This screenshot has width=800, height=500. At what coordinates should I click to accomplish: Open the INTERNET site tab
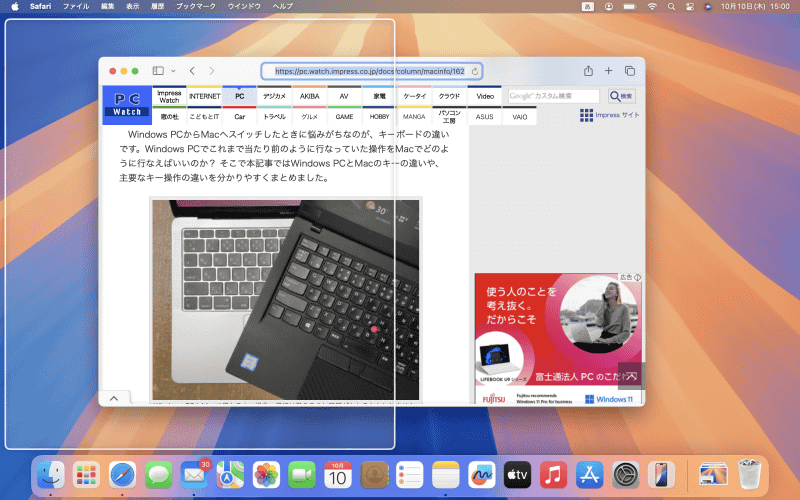coord(205,96)
